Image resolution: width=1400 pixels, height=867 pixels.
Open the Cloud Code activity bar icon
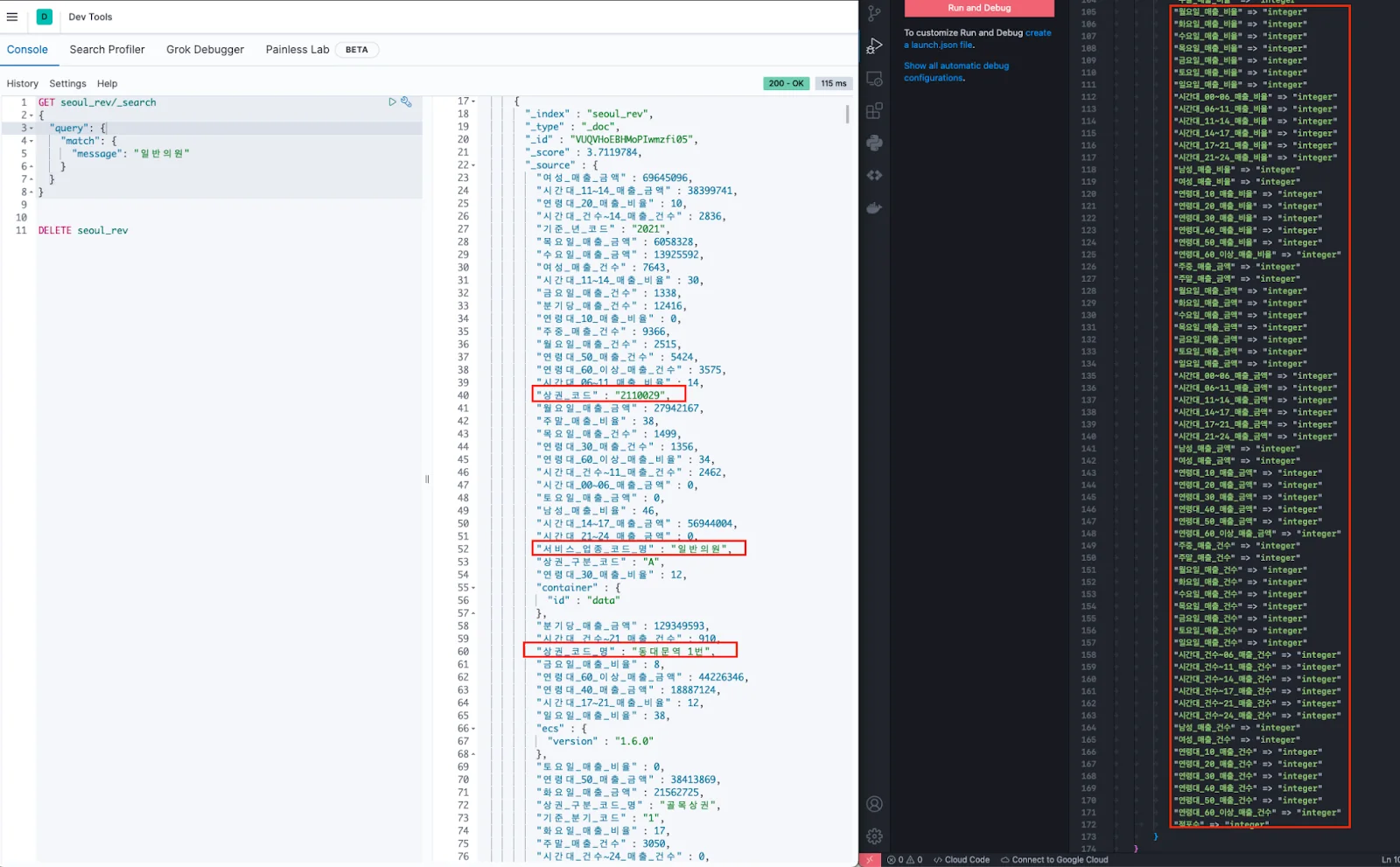tap(874, 176)
